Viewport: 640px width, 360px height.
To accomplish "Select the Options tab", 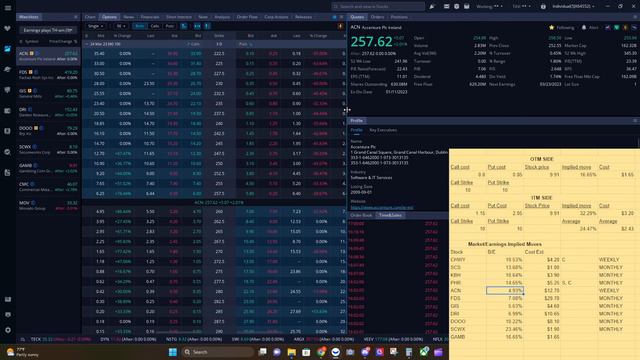I will [109, 17].
